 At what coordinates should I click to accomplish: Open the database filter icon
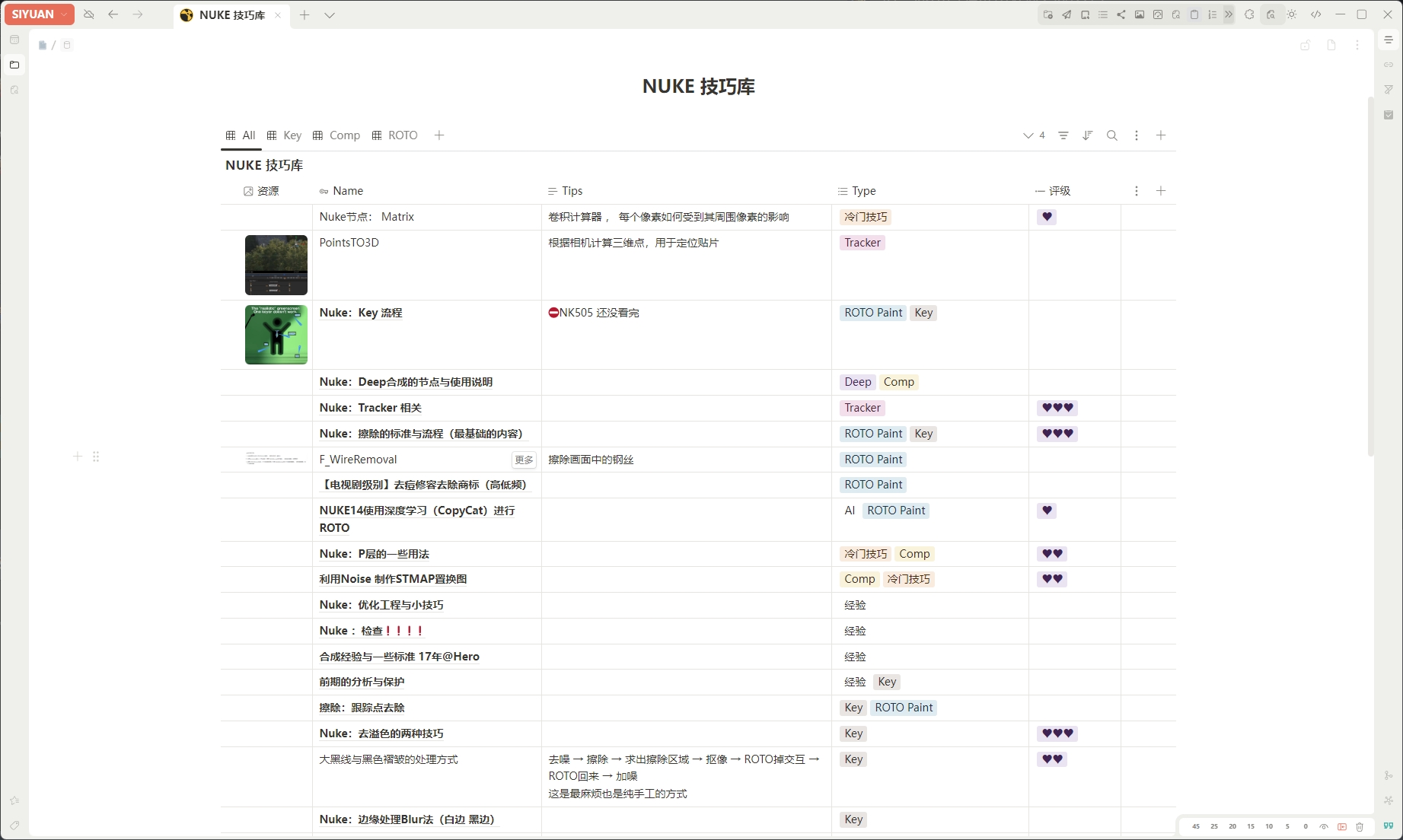[1063, 135]
